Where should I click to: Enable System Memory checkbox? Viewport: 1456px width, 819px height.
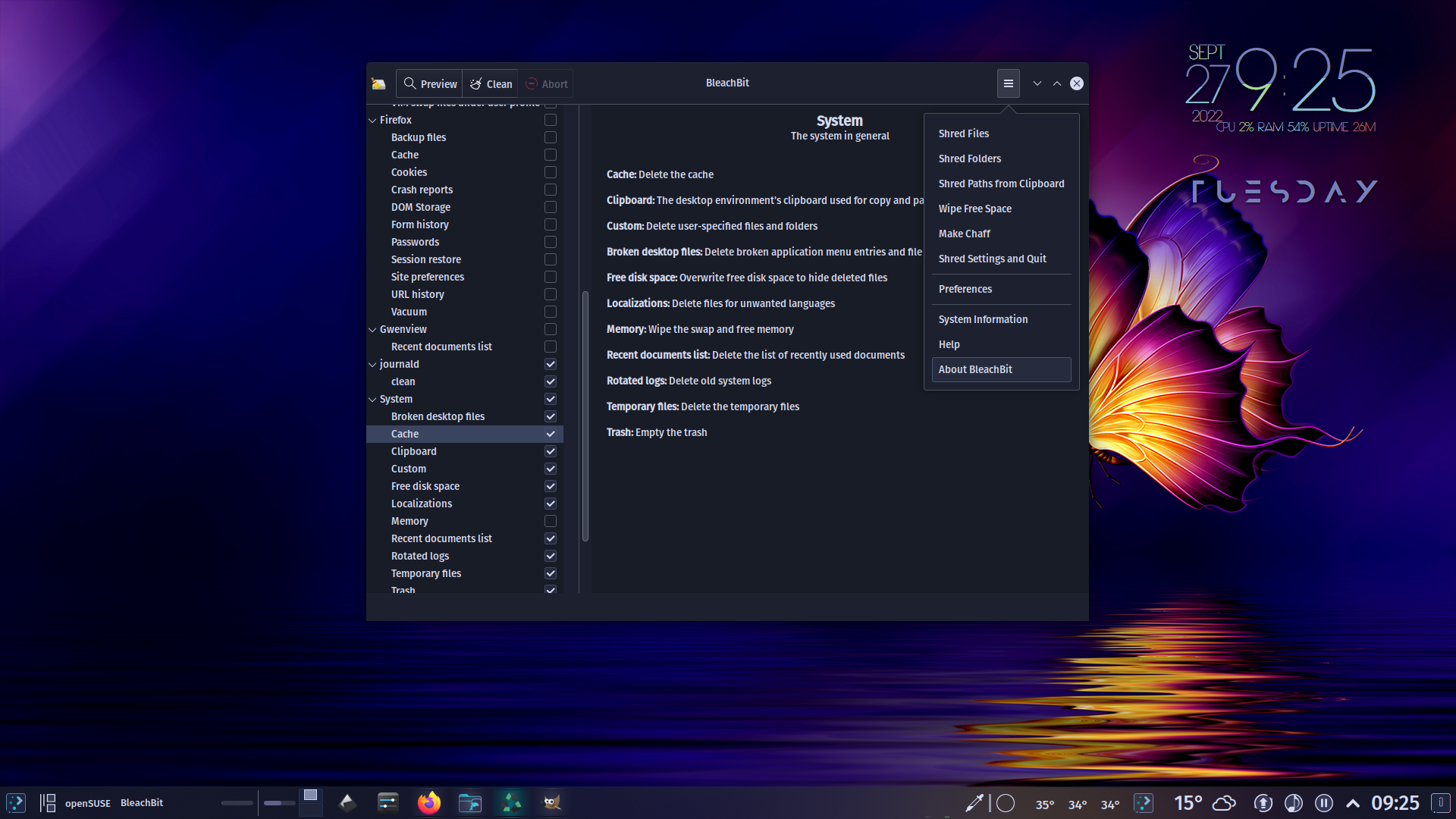click(x=551, y=521)
